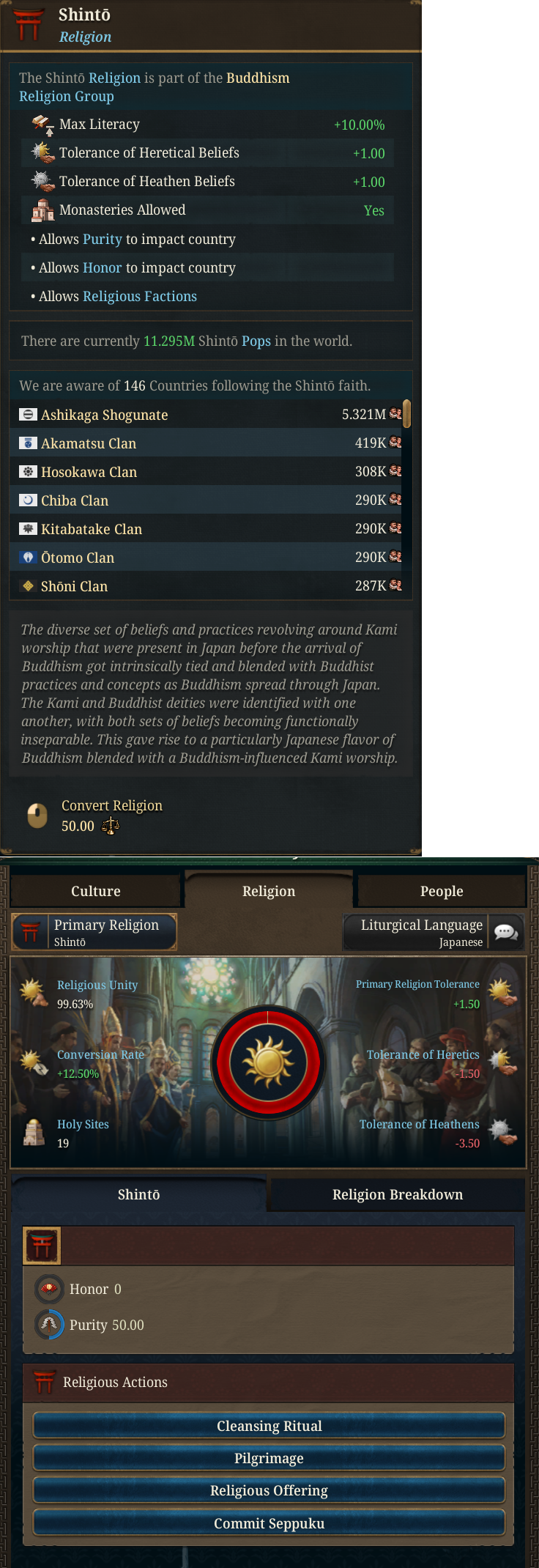This screenshot has height=1568, width=539.
Task: Click the Max Literacy book icon
Action: (x=42, y=125)
